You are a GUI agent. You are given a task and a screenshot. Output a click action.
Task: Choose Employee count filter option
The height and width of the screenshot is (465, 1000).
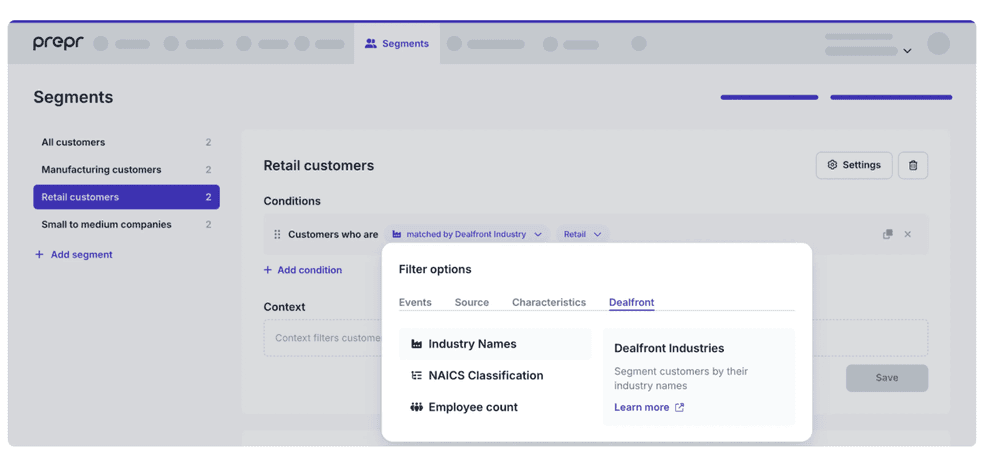pos(495,407)
